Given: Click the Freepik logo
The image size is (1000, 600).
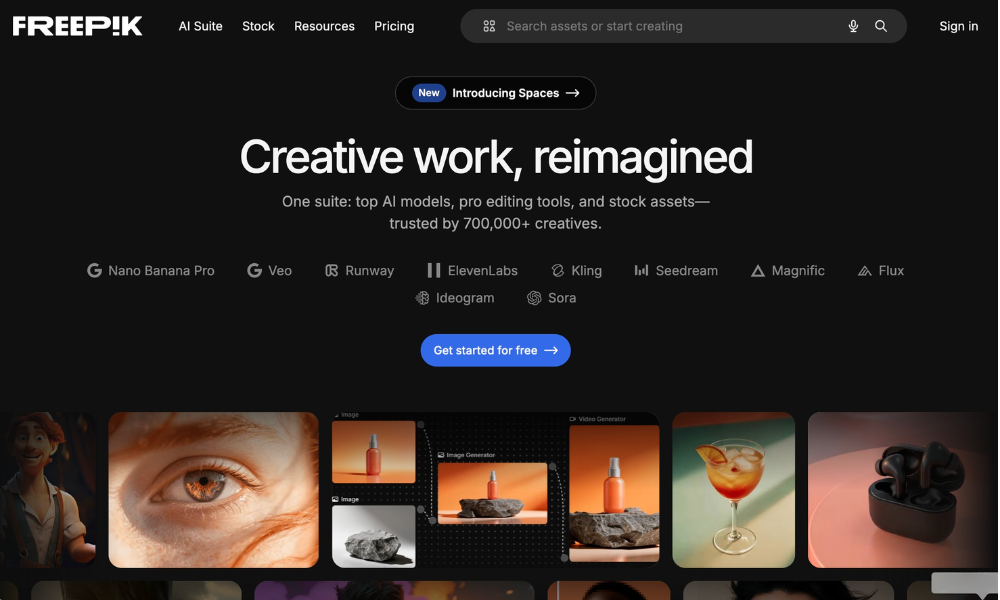Looking at the screenshot, I should click(x=78, y=26).
